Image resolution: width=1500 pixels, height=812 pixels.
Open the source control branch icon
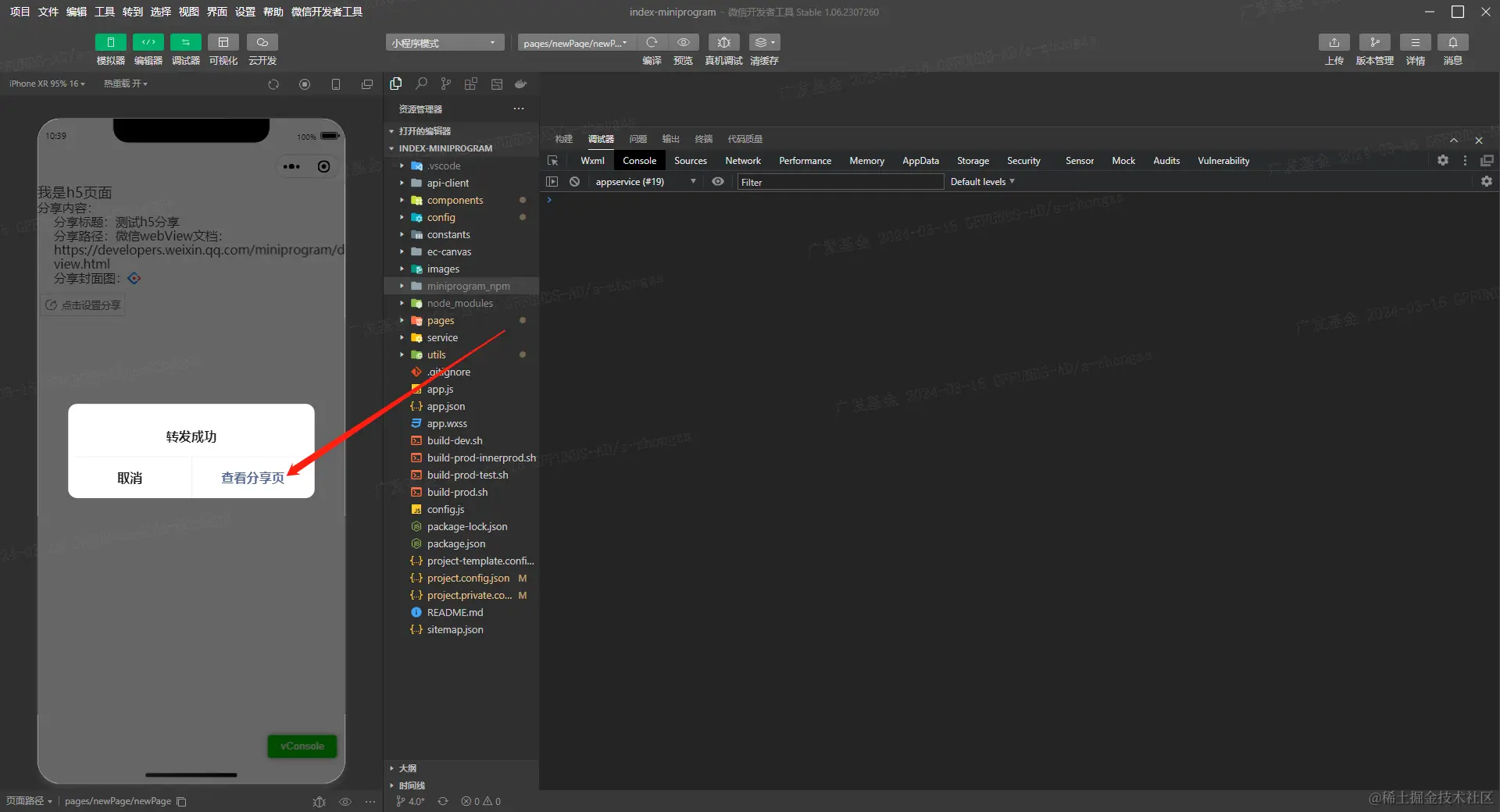click(445, 84)
